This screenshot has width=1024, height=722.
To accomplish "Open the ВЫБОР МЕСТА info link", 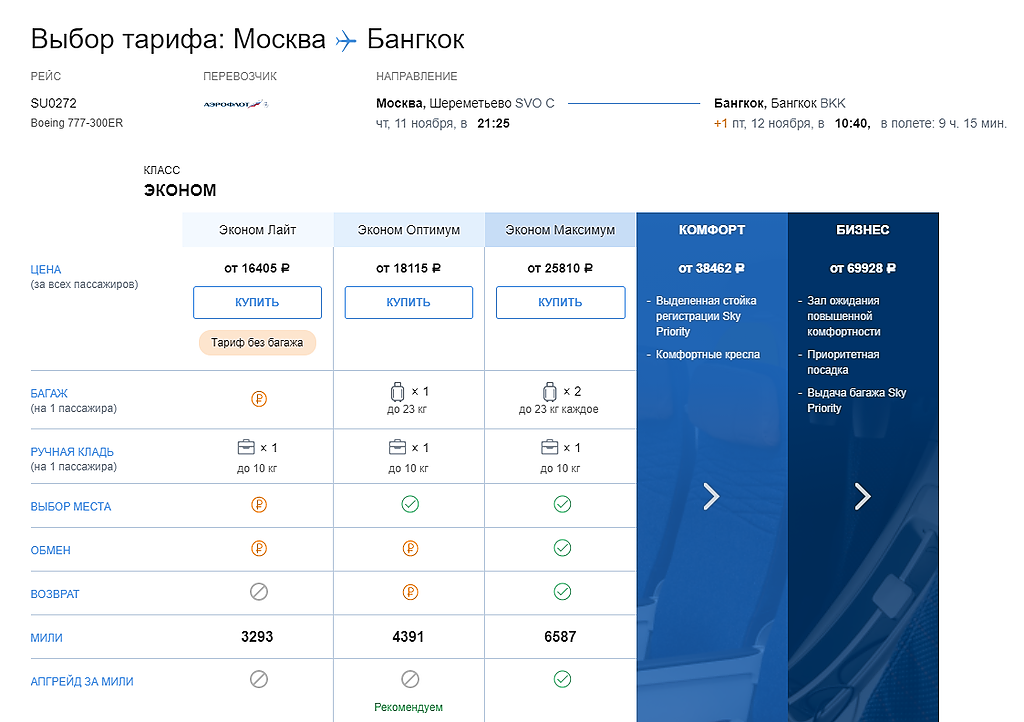I will coord(71,507).
